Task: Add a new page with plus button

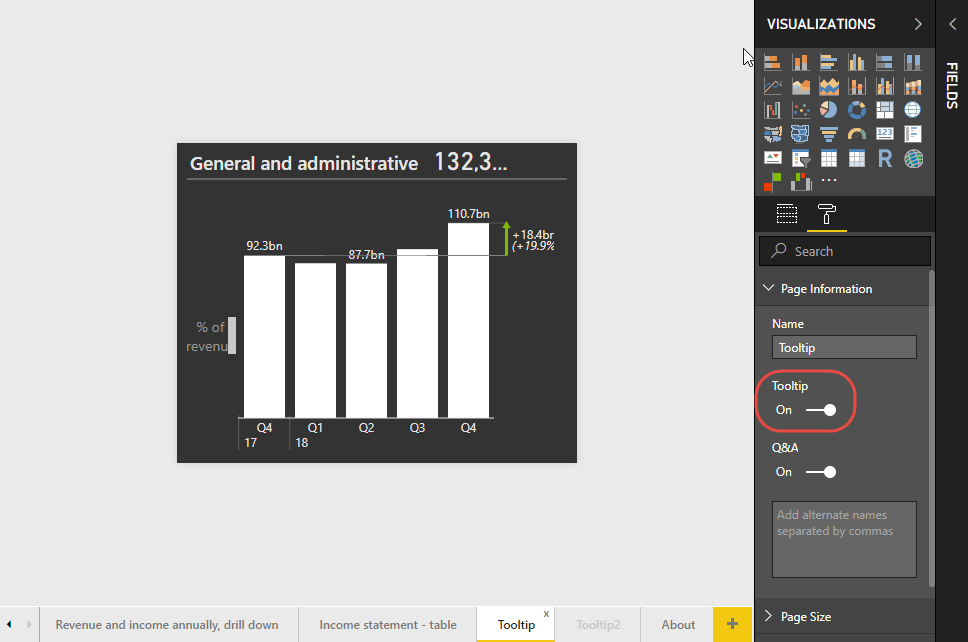Action: (x=732, y=624)
